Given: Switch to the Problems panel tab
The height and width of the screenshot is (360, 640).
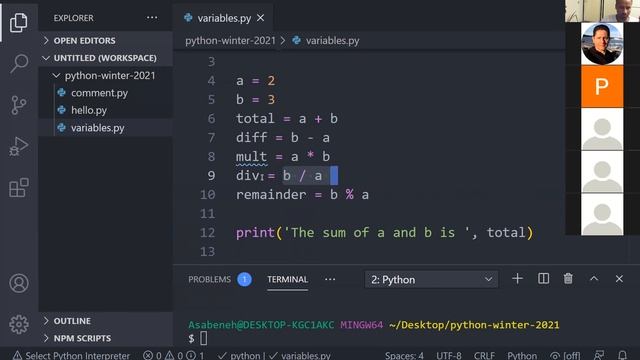Looking at the screenshot, I should pyautogui.click(x=220, y=280).
